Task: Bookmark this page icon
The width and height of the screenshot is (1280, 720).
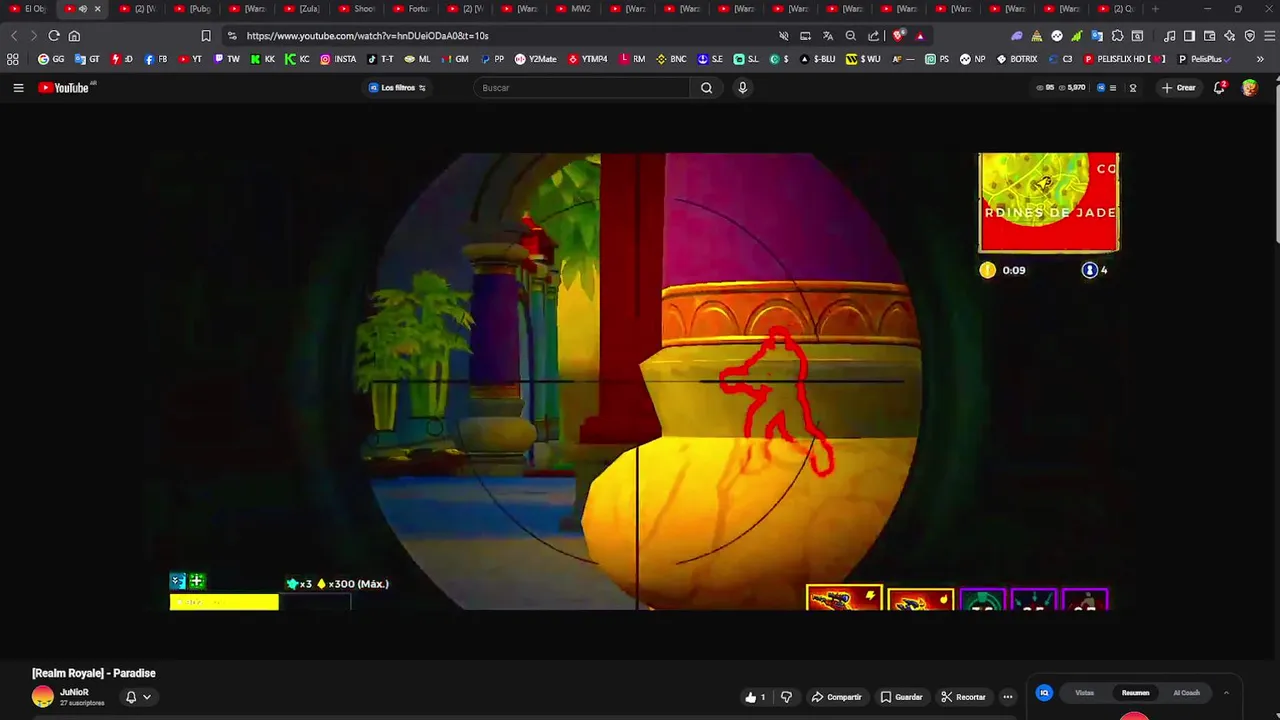Action: [206, 36]
